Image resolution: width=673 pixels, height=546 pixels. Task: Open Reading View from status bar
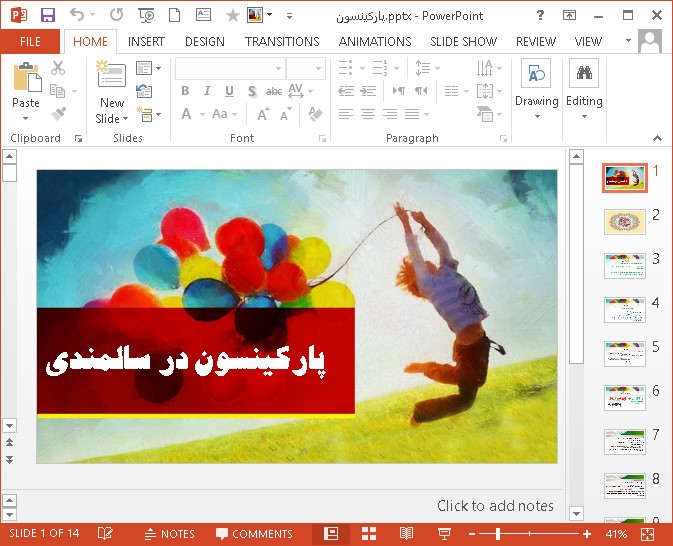(406, 534)
